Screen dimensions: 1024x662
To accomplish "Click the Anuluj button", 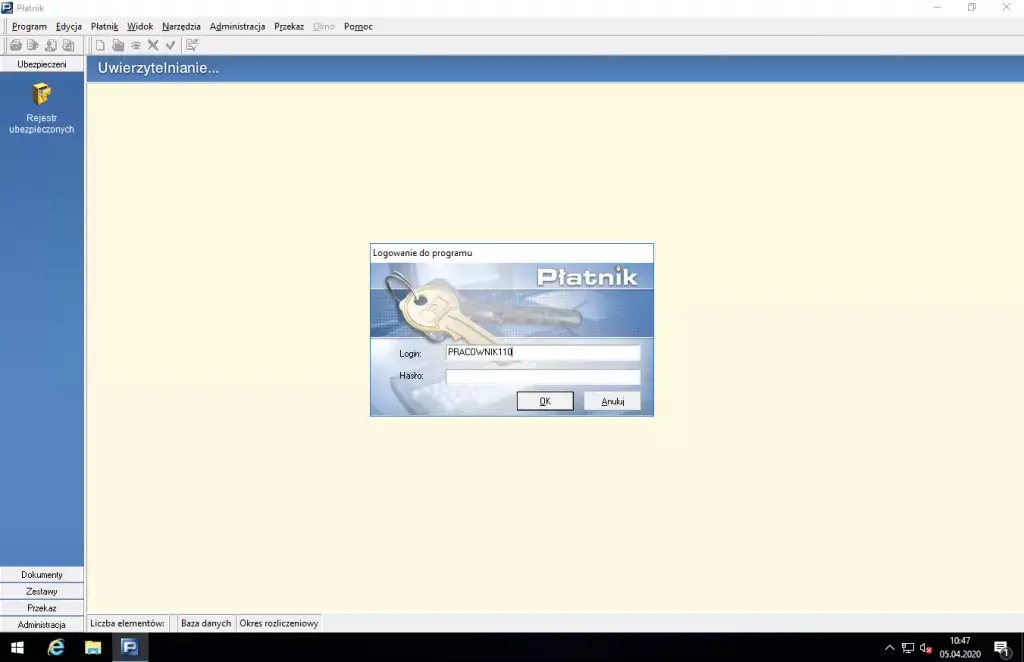I will click(x=612, y=401).
